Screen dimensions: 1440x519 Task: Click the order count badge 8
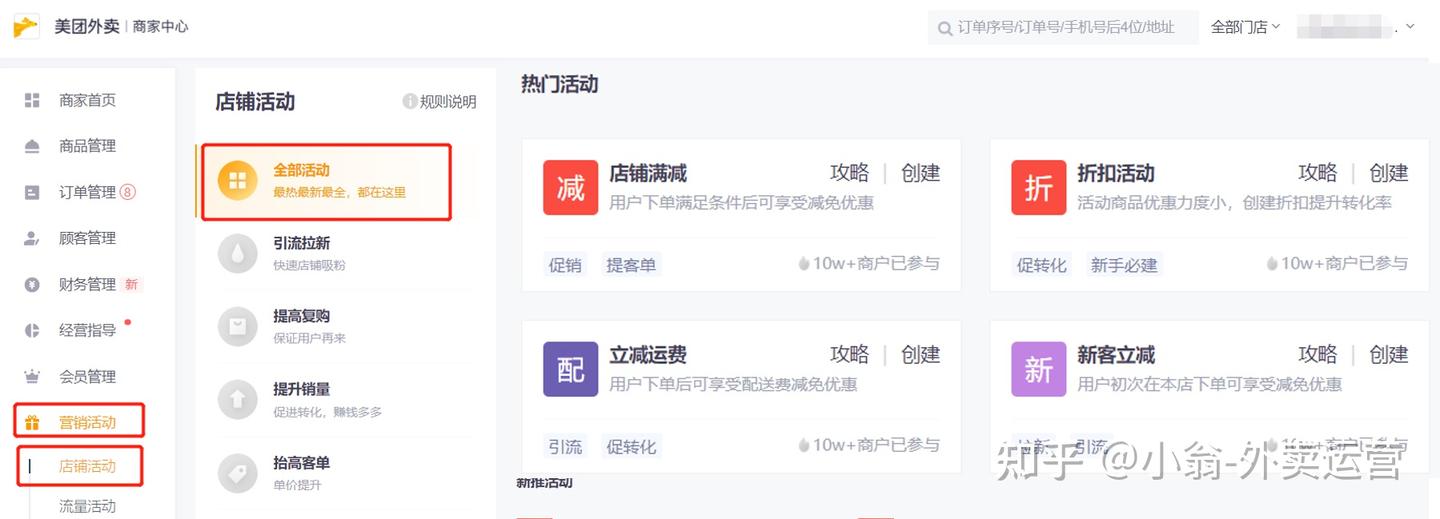tap(128, 192)
